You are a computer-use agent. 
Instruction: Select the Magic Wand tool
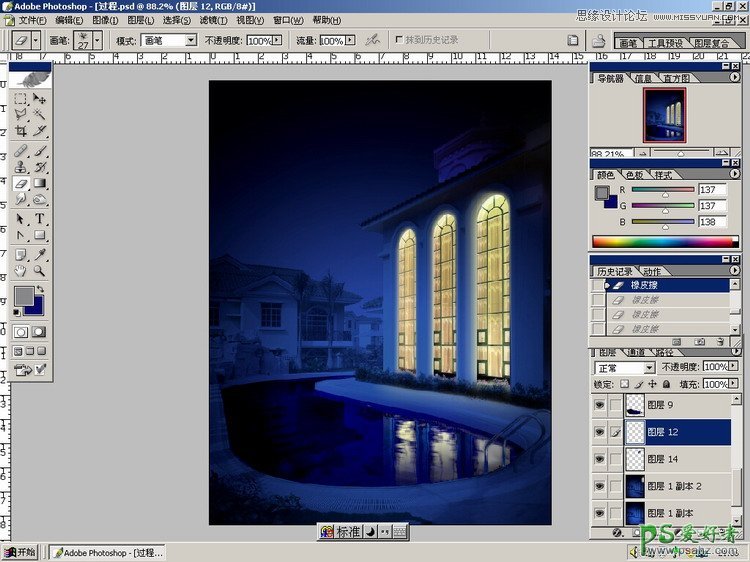point(40,115)
